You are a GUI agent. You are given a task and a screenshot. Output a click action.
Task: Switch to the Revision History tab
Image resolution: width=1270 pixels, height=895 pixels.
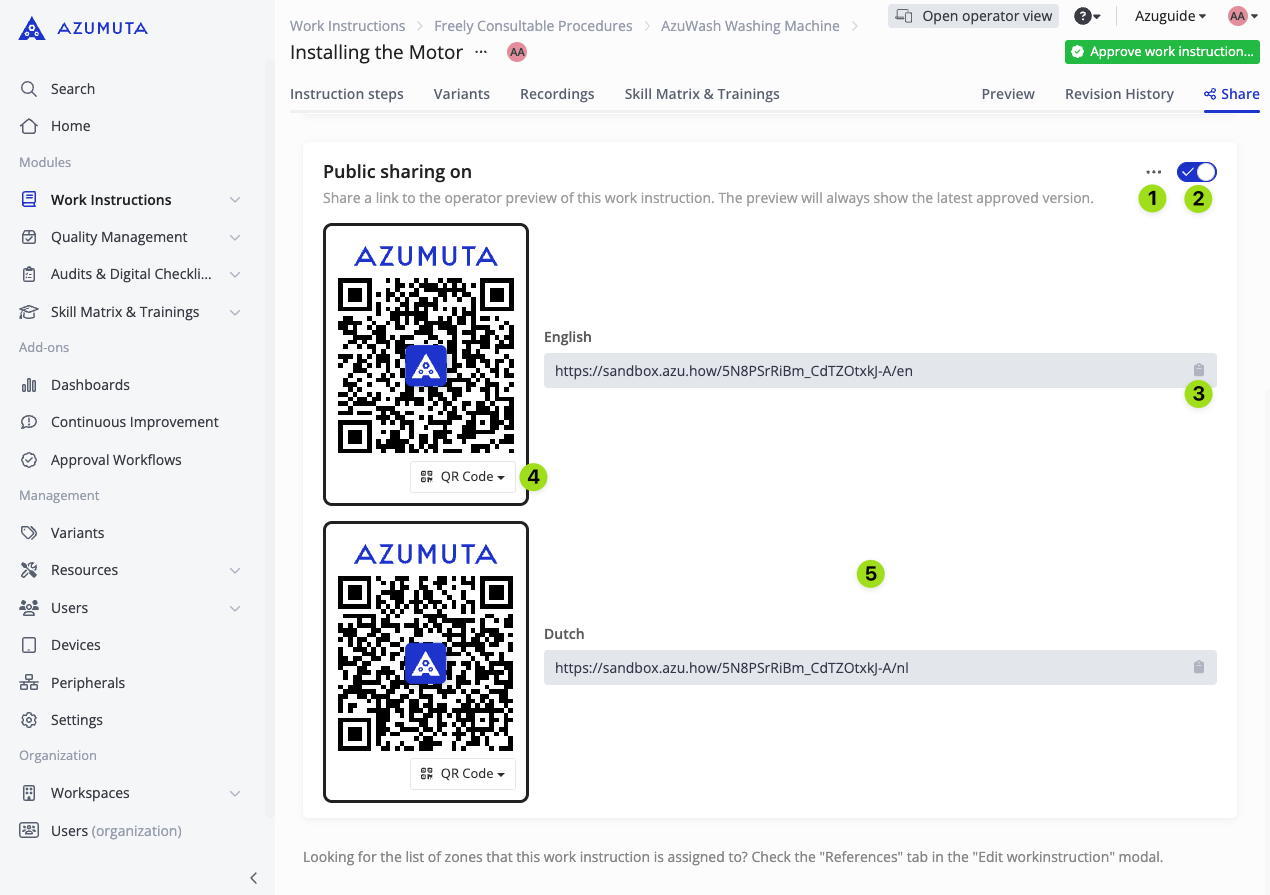[x=1119, y=93]
